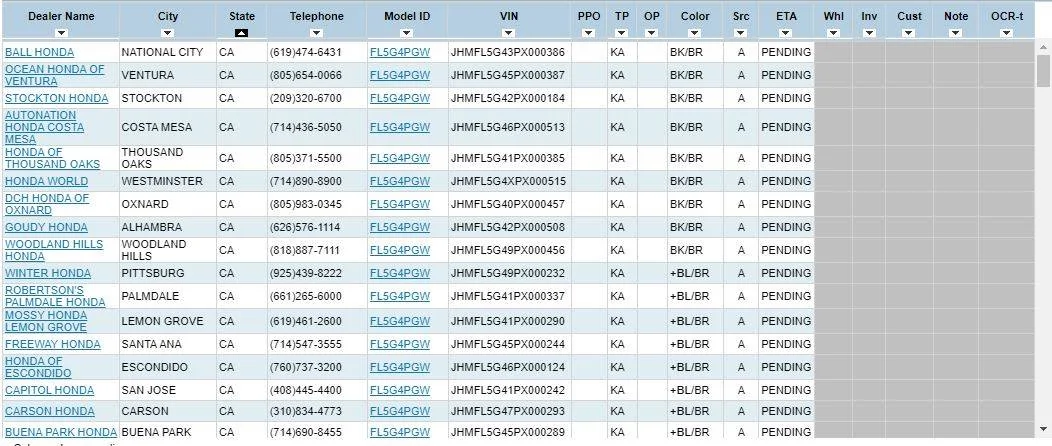This screenshot has height=446, width=1052.
Task: Click city cell SANTA ANA
Action: pyautogui.click(x=152, y=344)
